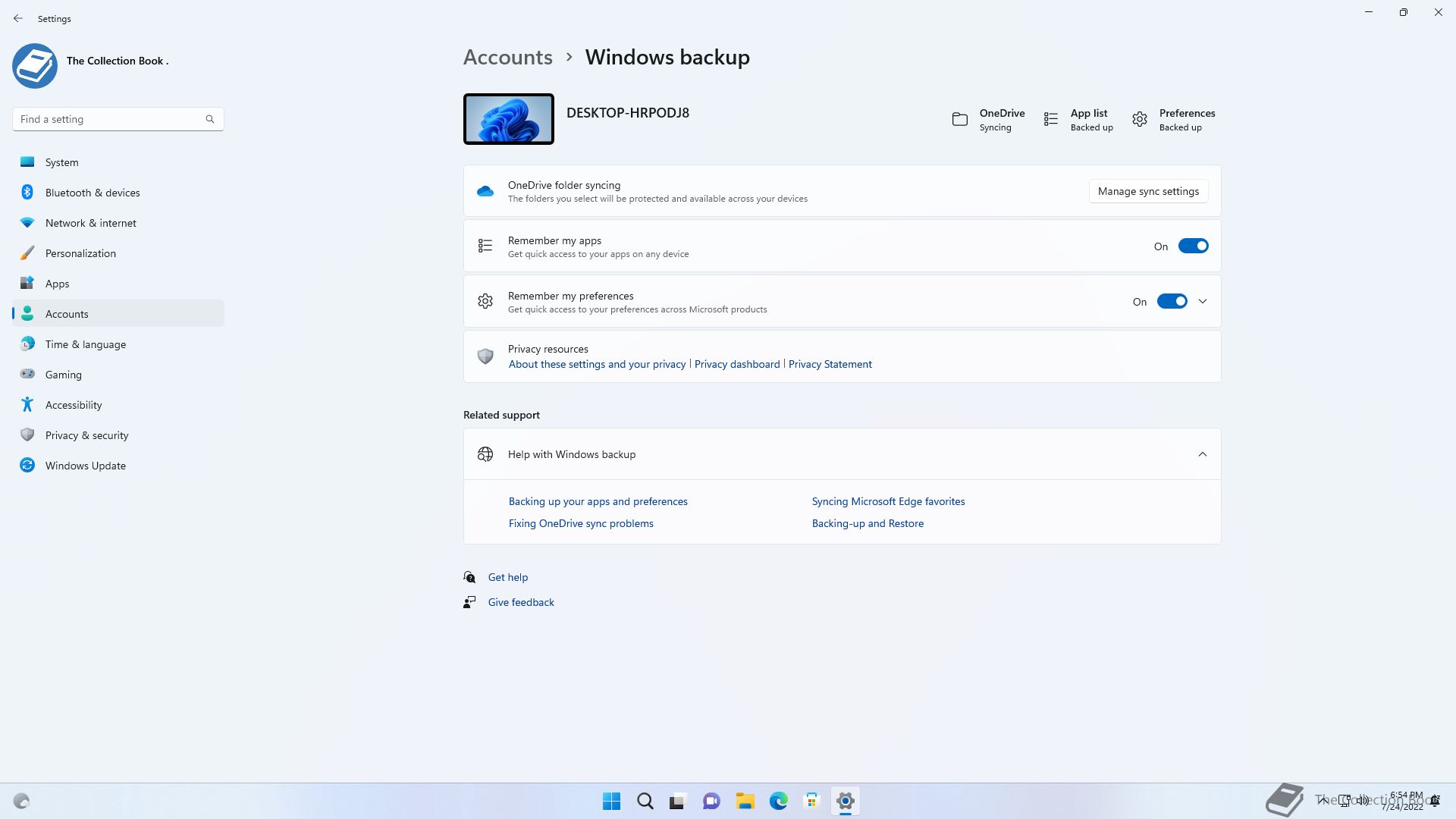Open Manage sync settings
Viewport: 1456px width, 819px height.
pos(1148,191)
